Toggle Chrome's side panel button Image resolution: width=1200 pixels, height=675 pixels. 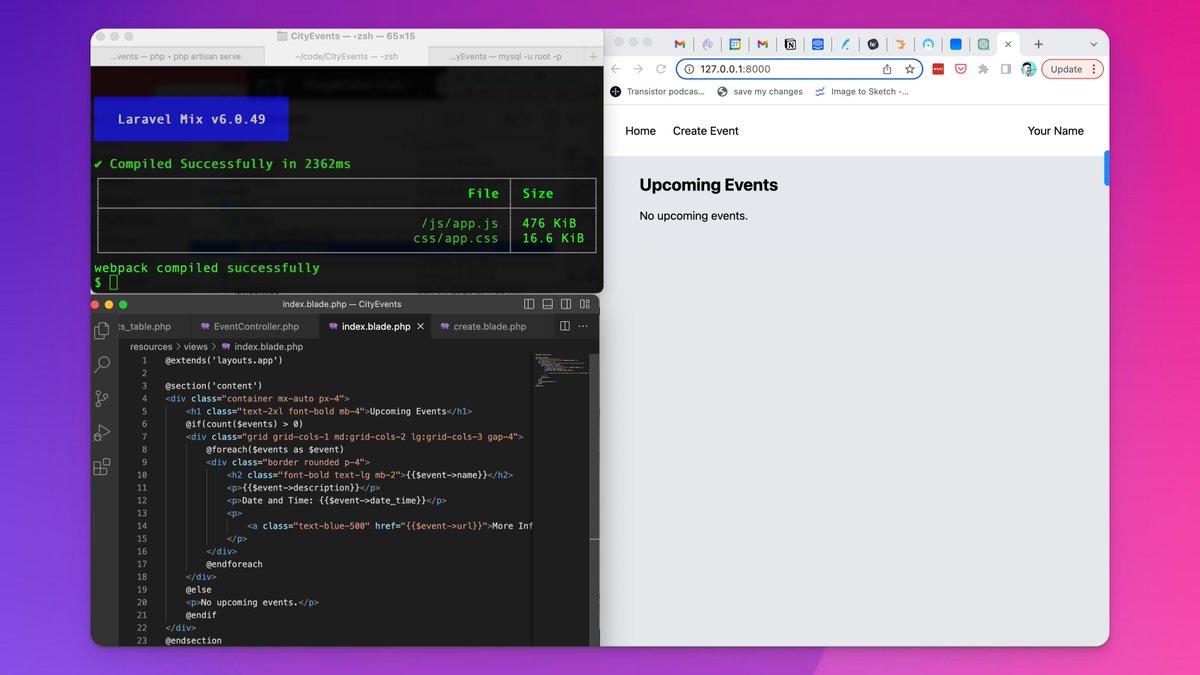click(1005, 69)
